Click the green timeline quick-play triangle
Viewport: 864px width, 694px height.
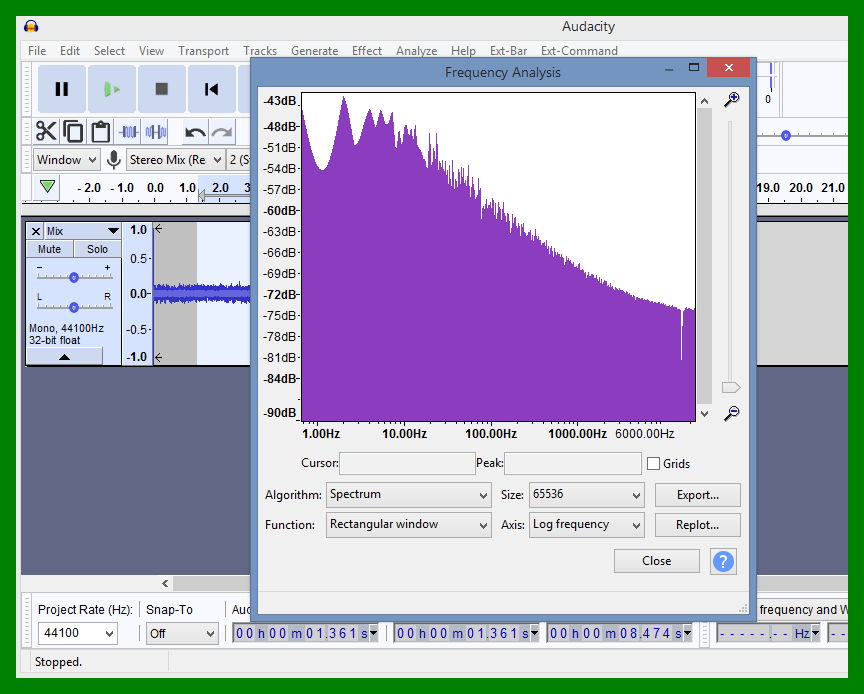[x=47, y=186]
